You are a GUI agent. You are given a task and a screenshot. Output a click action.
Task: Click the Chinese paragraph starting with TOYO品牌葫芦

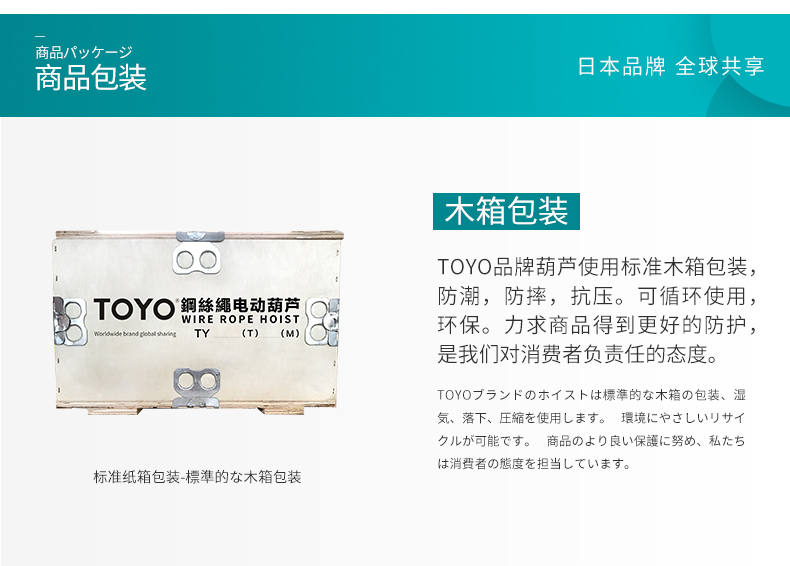point(598,310)
